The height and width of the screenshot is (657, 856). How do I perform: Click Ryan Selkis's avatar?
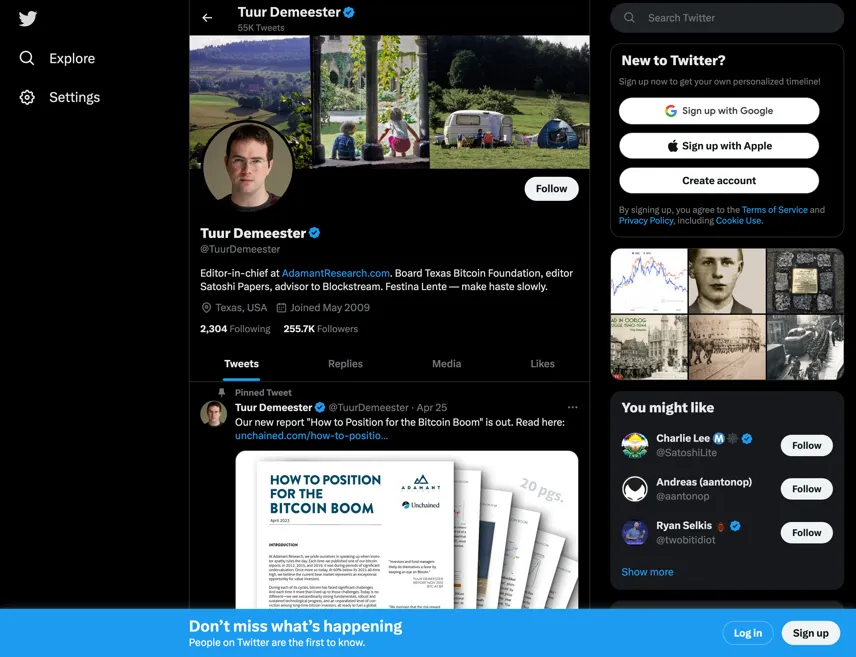(635, 532)
